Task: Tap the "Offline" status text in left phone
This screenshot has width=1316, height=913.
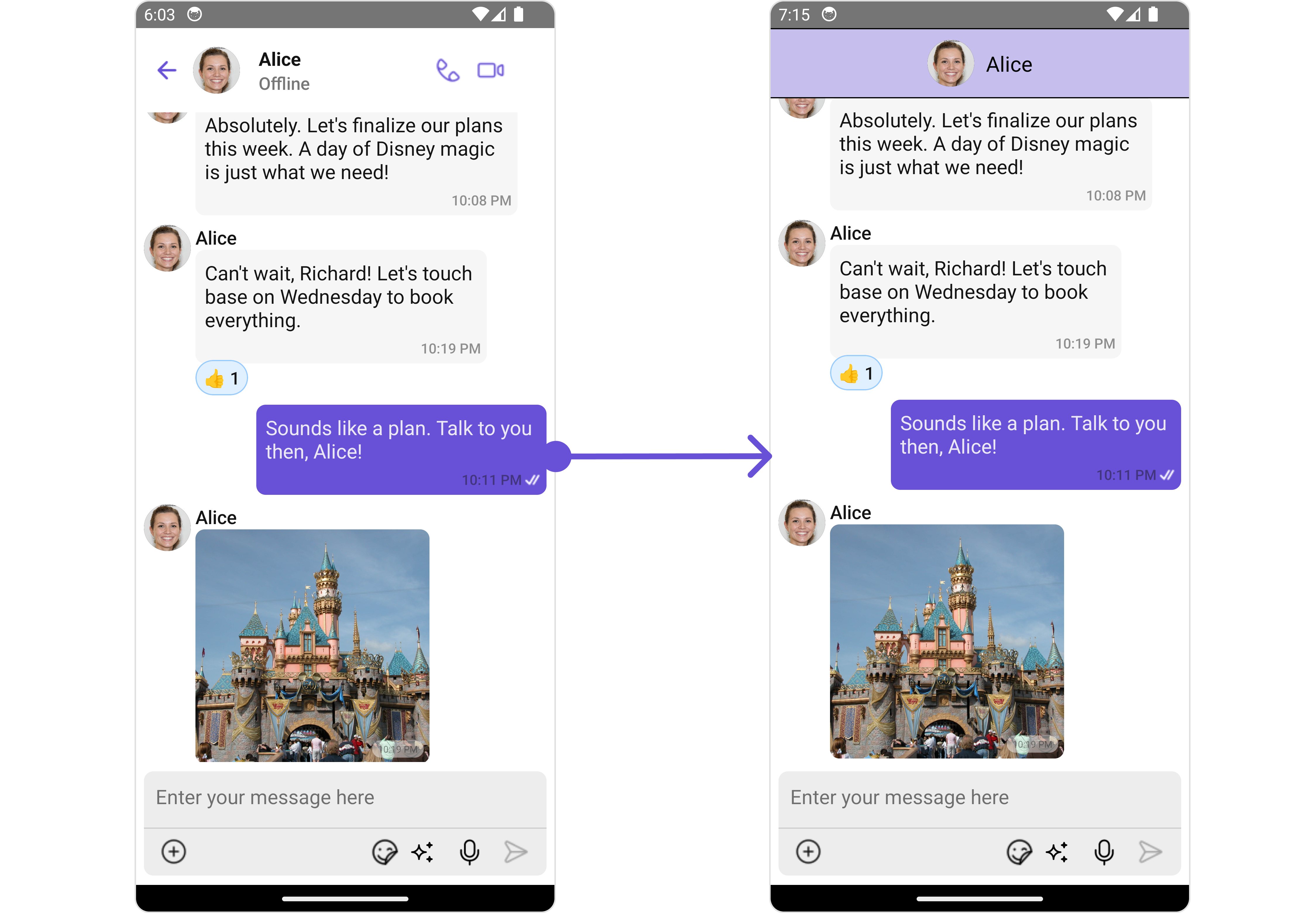Action: coord(284,84)
